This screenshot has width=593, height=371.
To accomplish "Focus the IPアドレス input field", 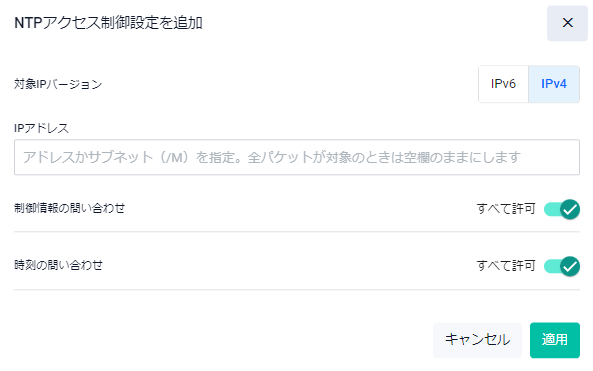I will (297, 157).
